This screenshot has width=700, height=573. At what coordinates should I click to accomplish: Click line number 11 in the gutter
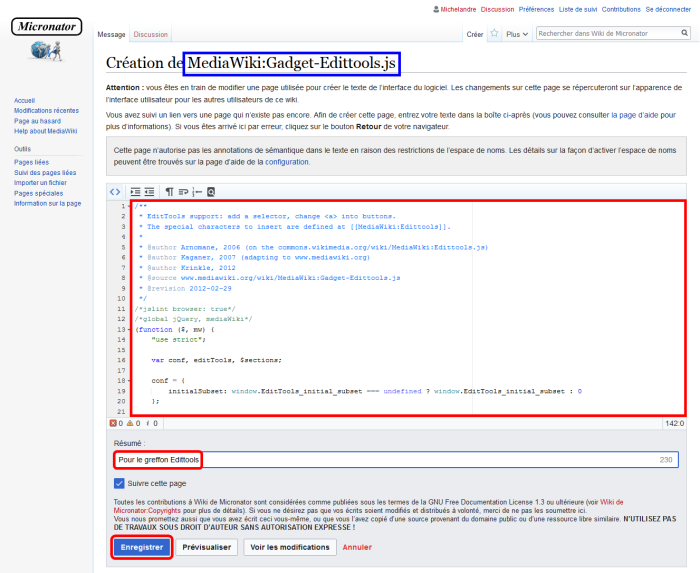pyautogui.click(x=121, y=309)
